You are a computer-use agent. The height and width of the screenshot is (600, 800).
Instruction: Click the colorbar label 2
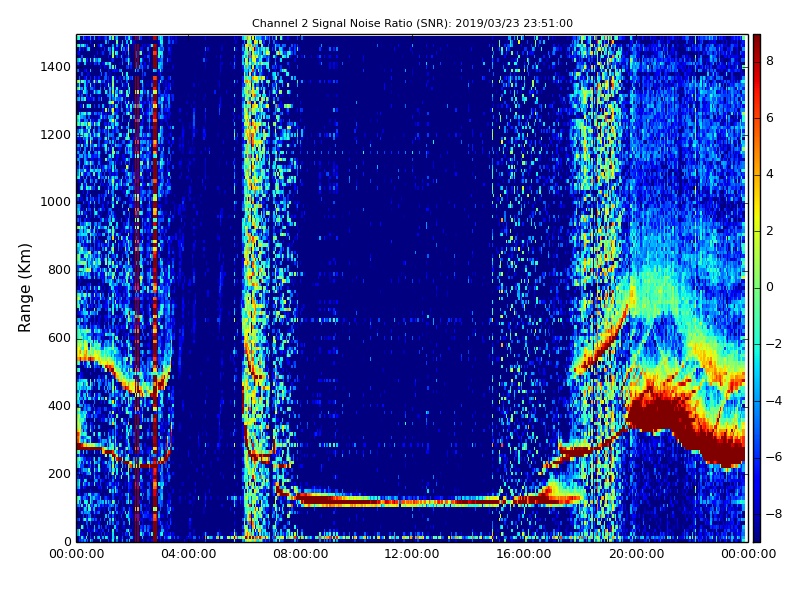pyautogui.click(x=770, y=231)
